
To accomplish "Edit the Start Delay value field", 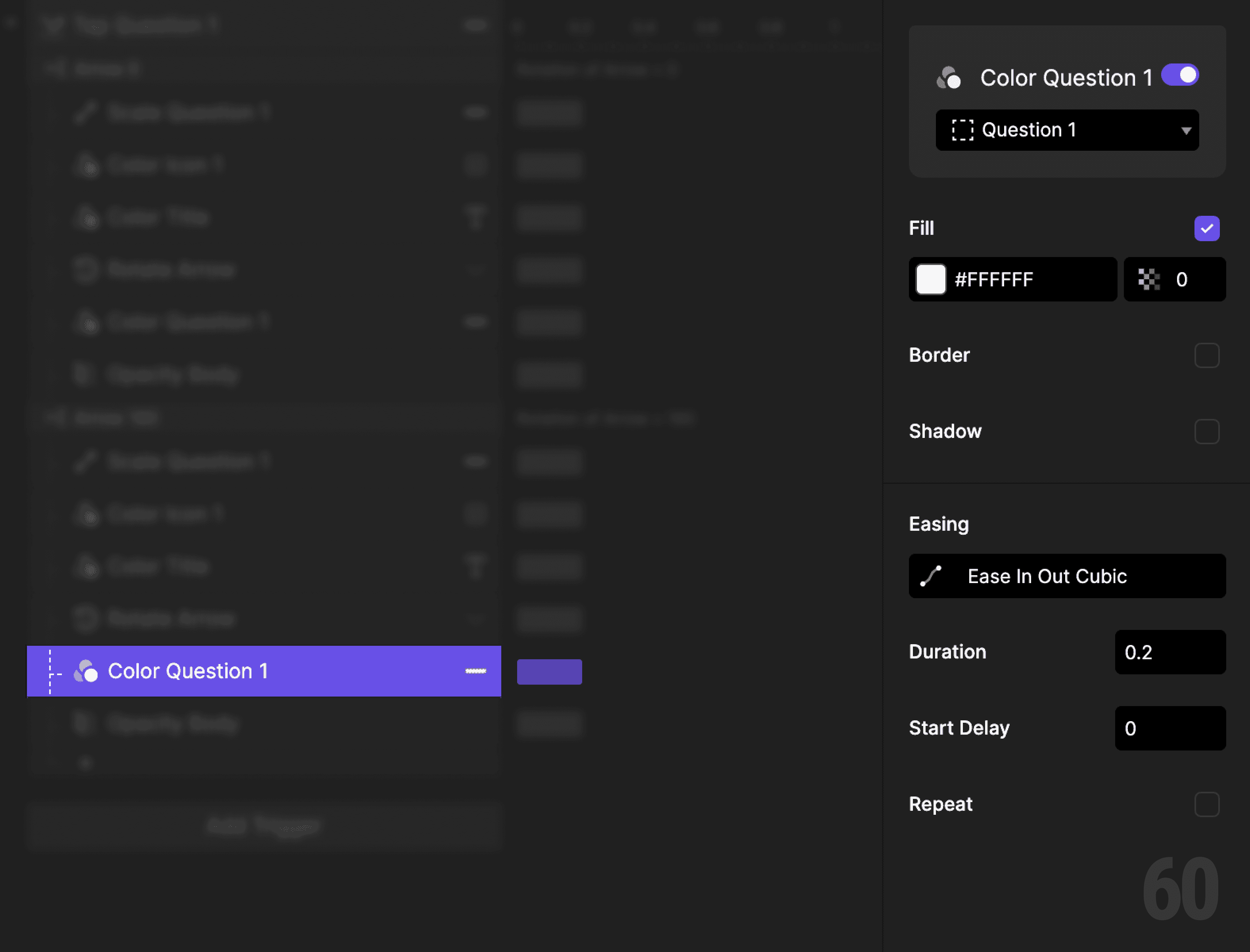I will pos(1169,729).
